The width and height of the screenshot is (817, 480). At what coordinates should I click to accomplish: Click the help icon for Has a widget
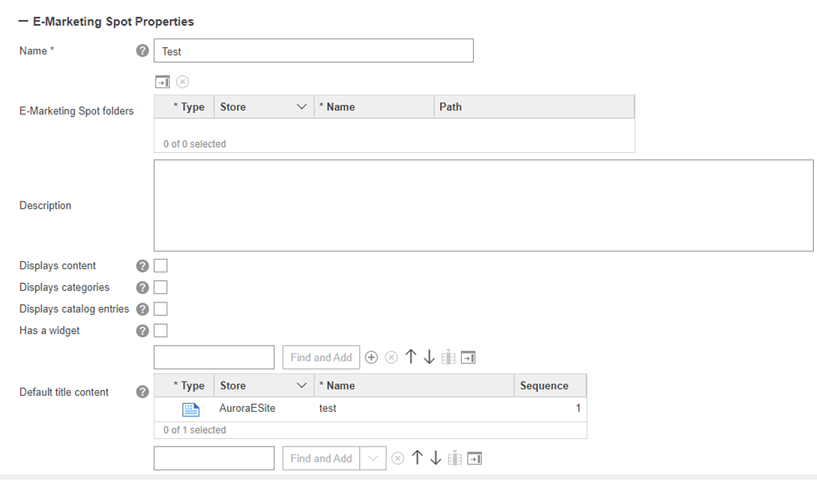(142, 331)
